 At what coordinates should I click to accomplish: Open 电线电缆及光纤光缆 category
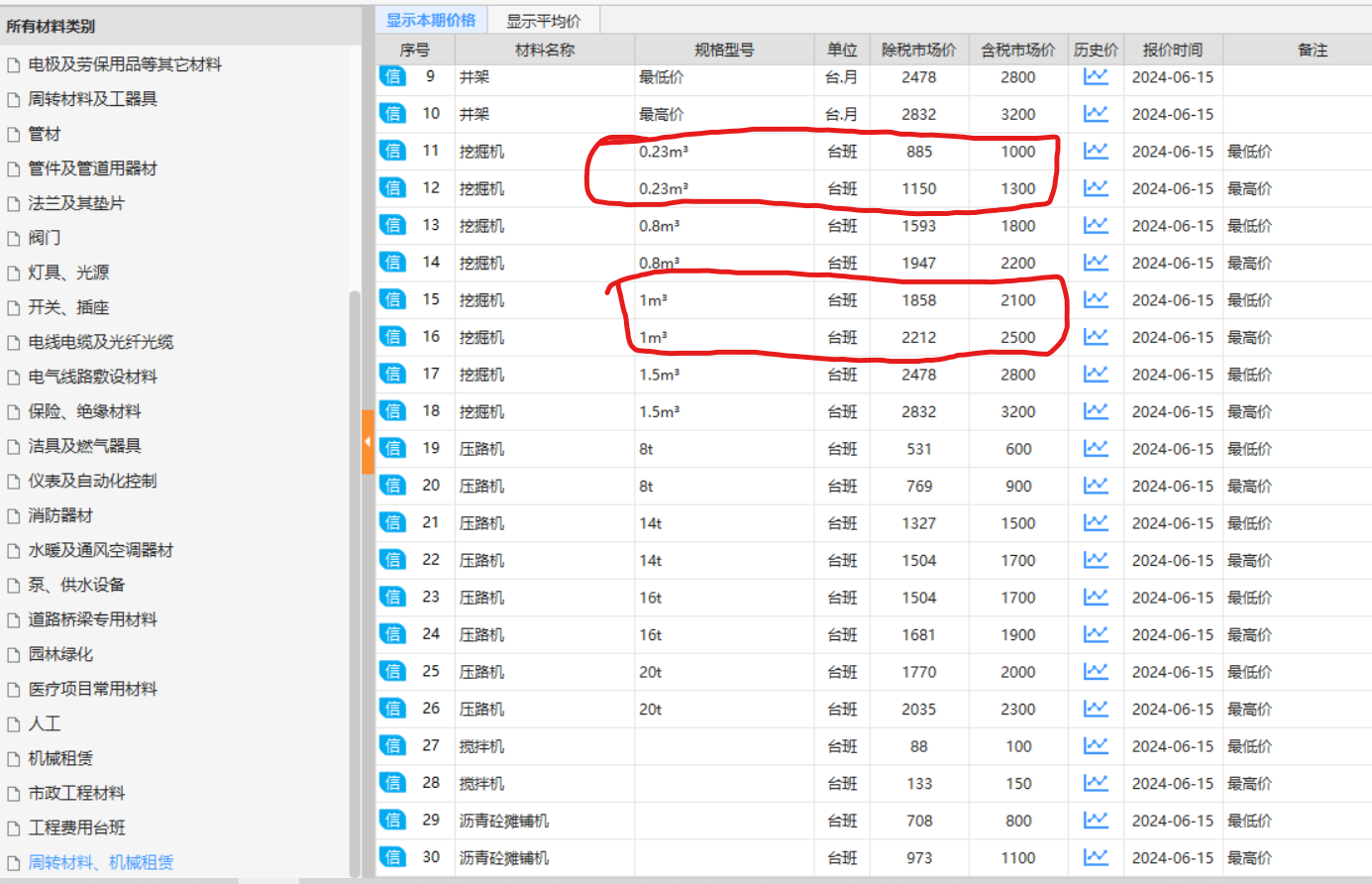[100, 342]
